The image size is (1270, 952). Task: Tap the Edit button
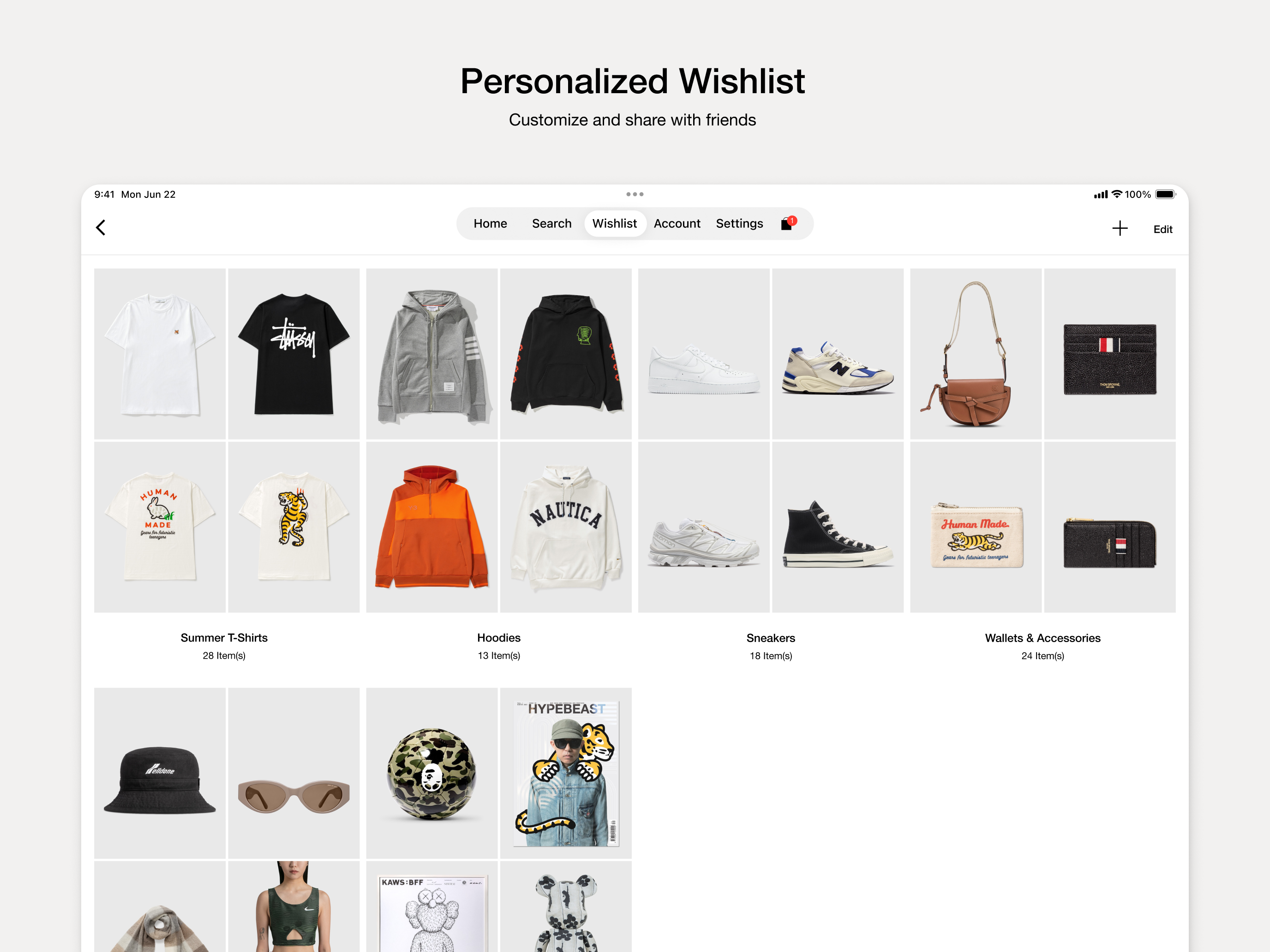[1162, 230]
